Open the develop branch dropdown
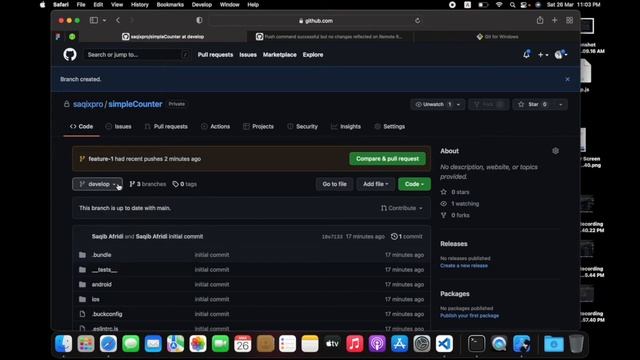Viewport: 640px width, 360px height. tap(97, 184)
